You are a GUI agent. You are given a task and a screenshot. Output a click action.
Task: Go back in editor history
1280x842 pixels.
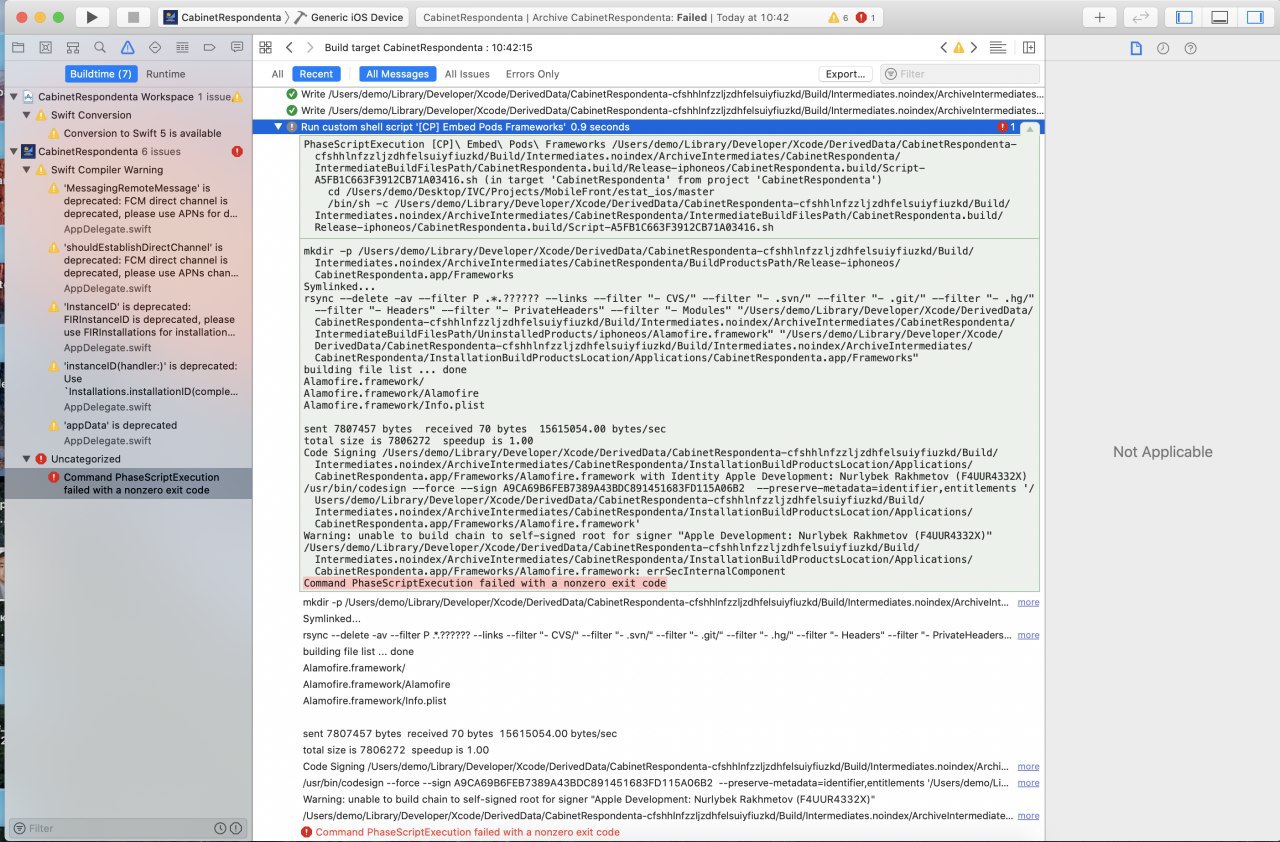pos(289,47)
